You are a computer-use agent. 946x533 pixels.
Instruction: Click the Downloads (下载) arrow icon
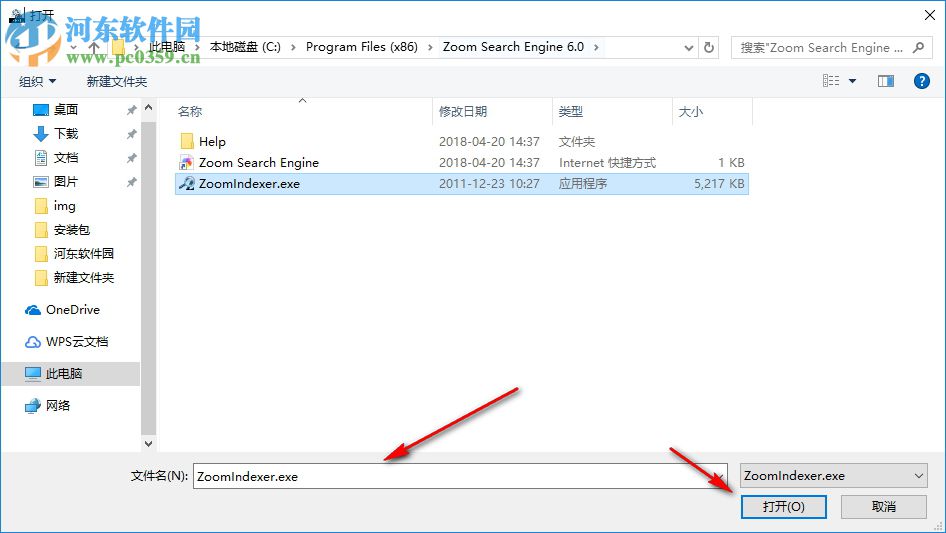click(x=41, y=133)
